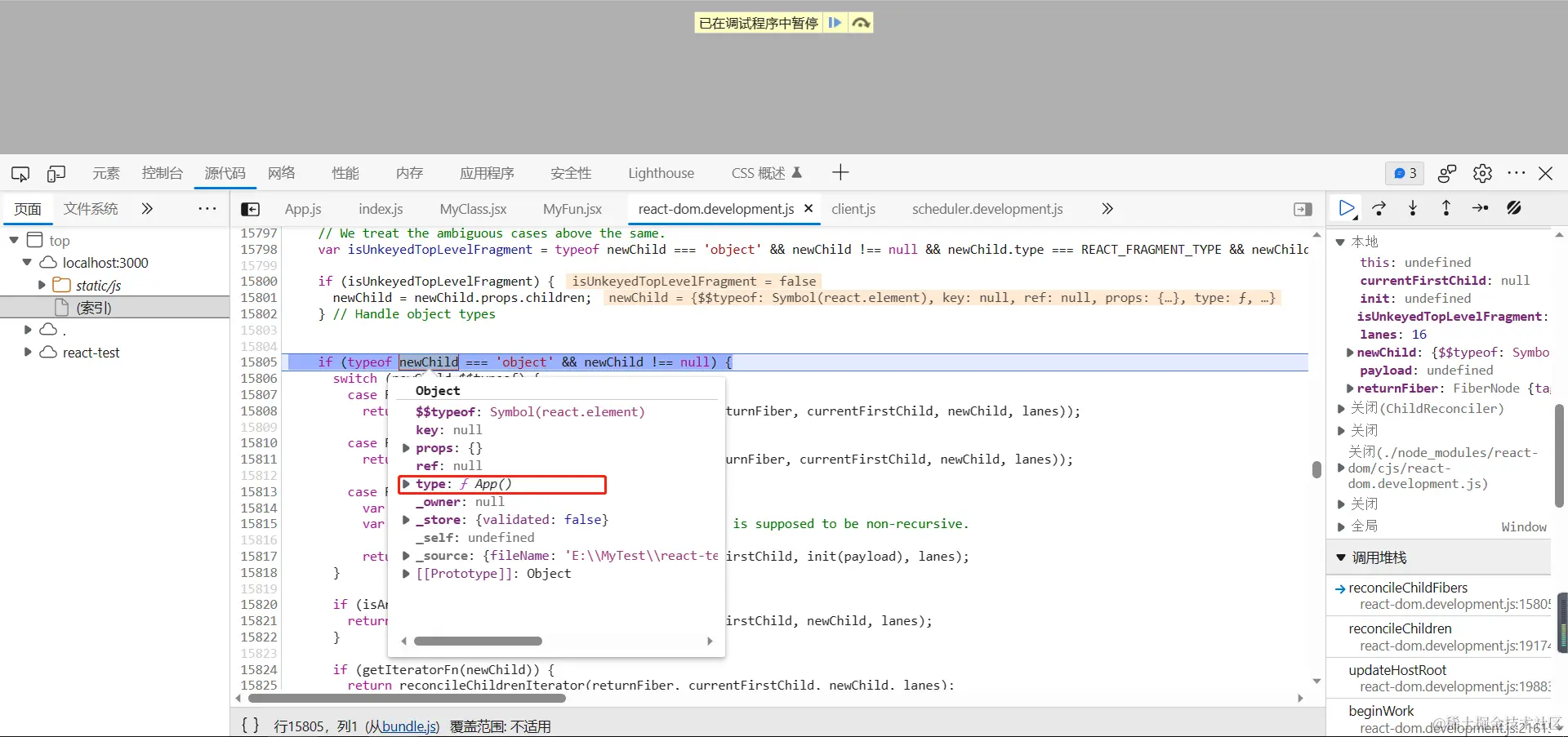The height and width of the screenshot is (737, 1568).
Task: Open the 应用程序 panel
Action: 487,173
